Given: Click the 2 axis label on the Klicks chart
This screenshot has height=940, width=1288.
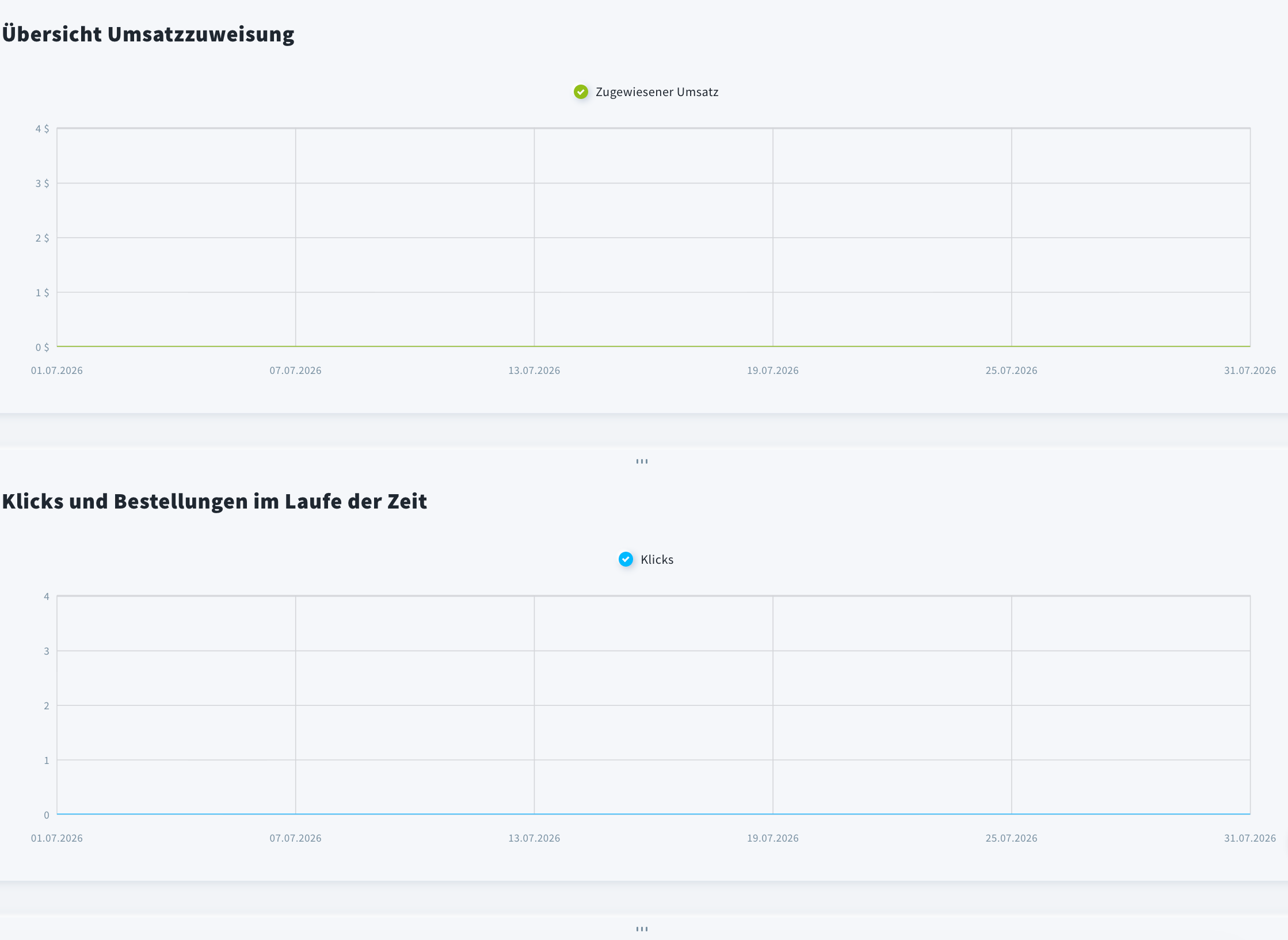Looking at the screenshot, I should tap(47, 706).
